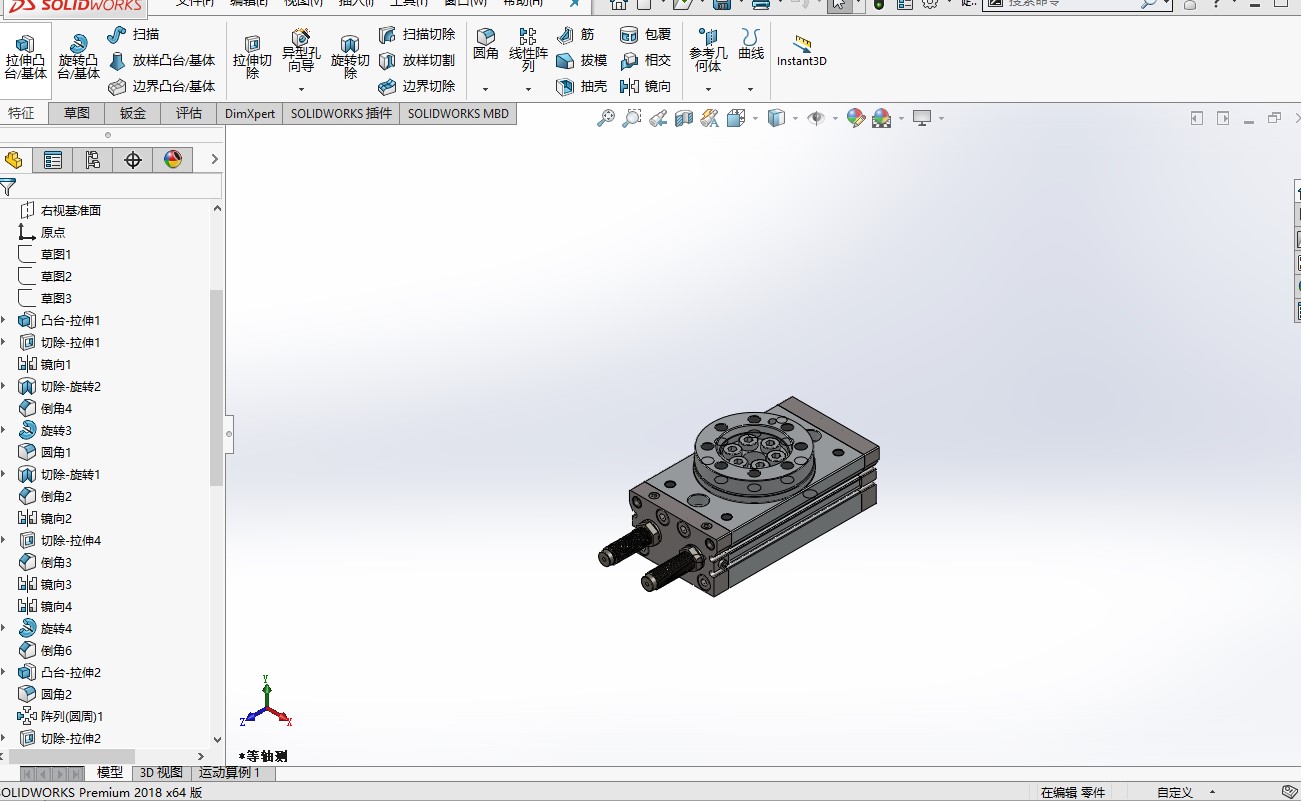The width and height of the screenshot is (1301, 801).
Task: Click the Lofted Boss/Base (放样凸台/基体) tool
Action: pos(162,60)
